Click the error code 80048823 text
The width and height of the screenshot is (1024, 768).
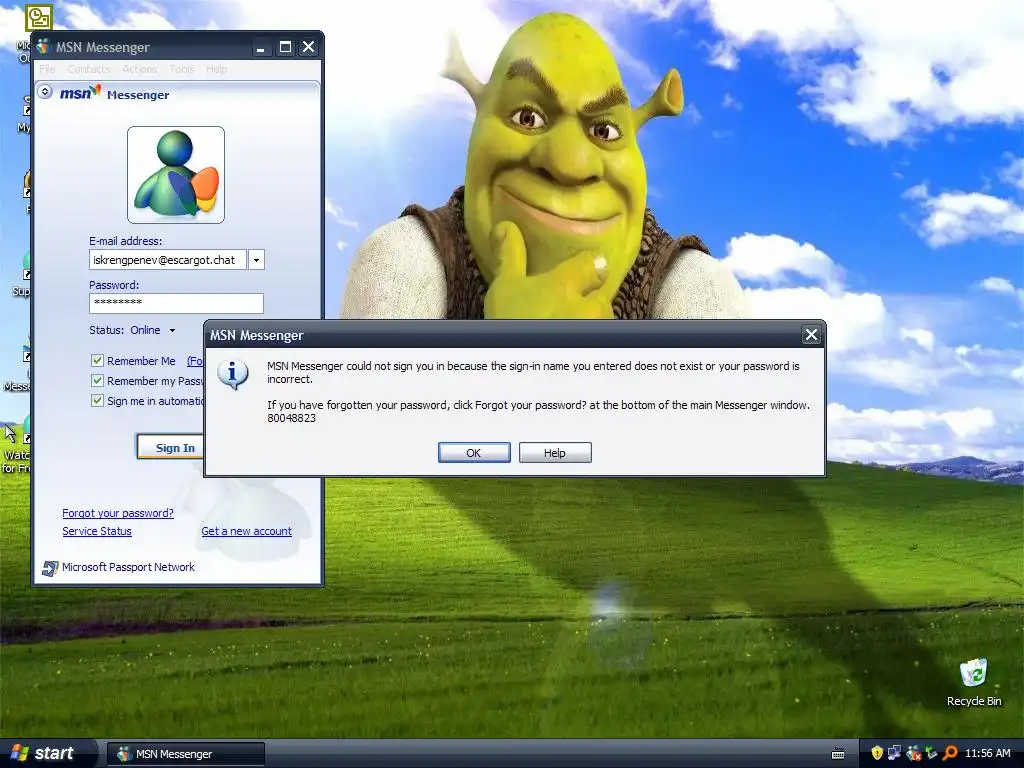pos(291,418)
